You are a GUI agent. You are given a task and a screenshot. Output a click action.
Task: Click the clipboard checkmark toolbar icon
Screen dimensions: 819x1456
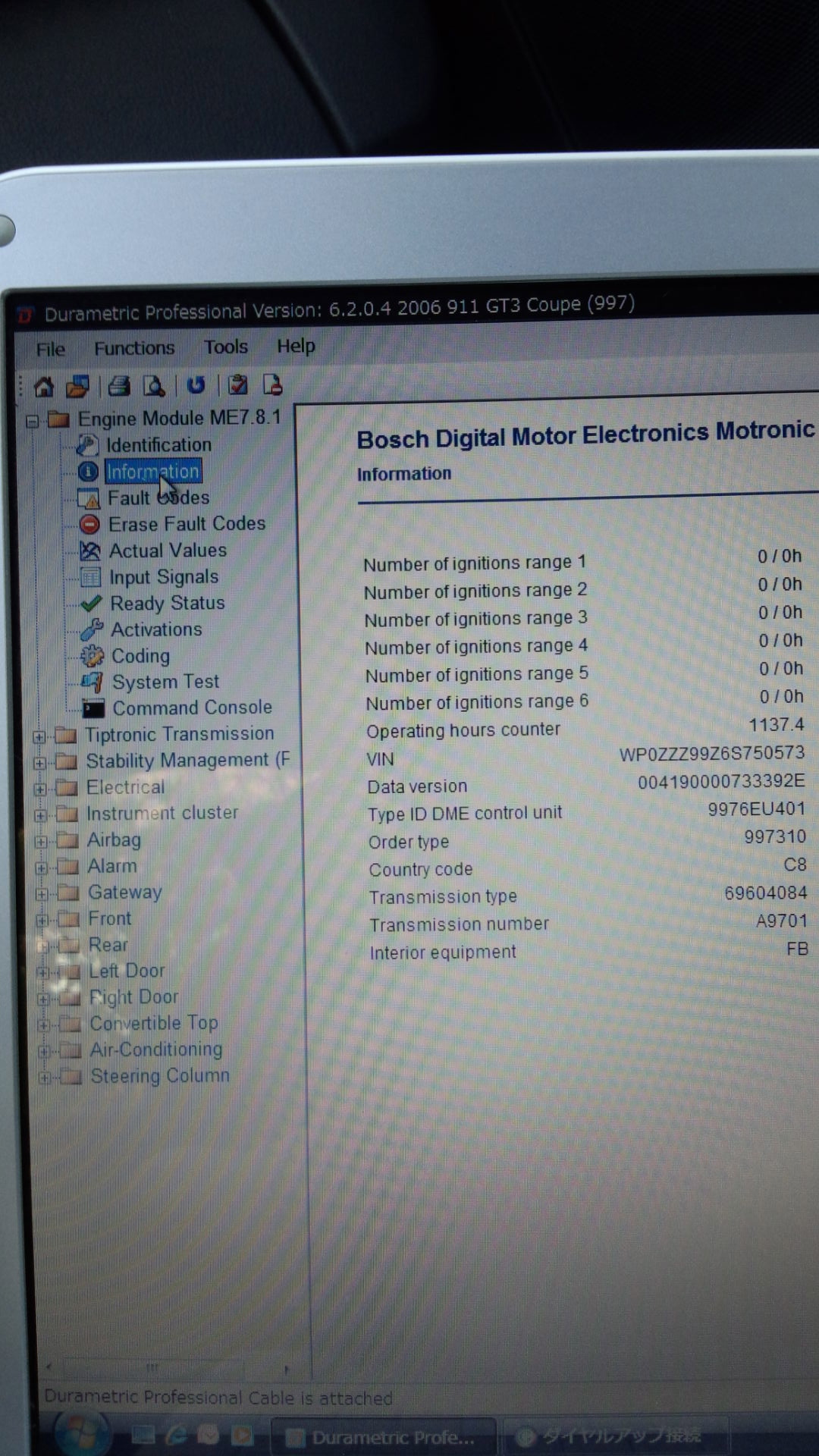pos(238,384)
